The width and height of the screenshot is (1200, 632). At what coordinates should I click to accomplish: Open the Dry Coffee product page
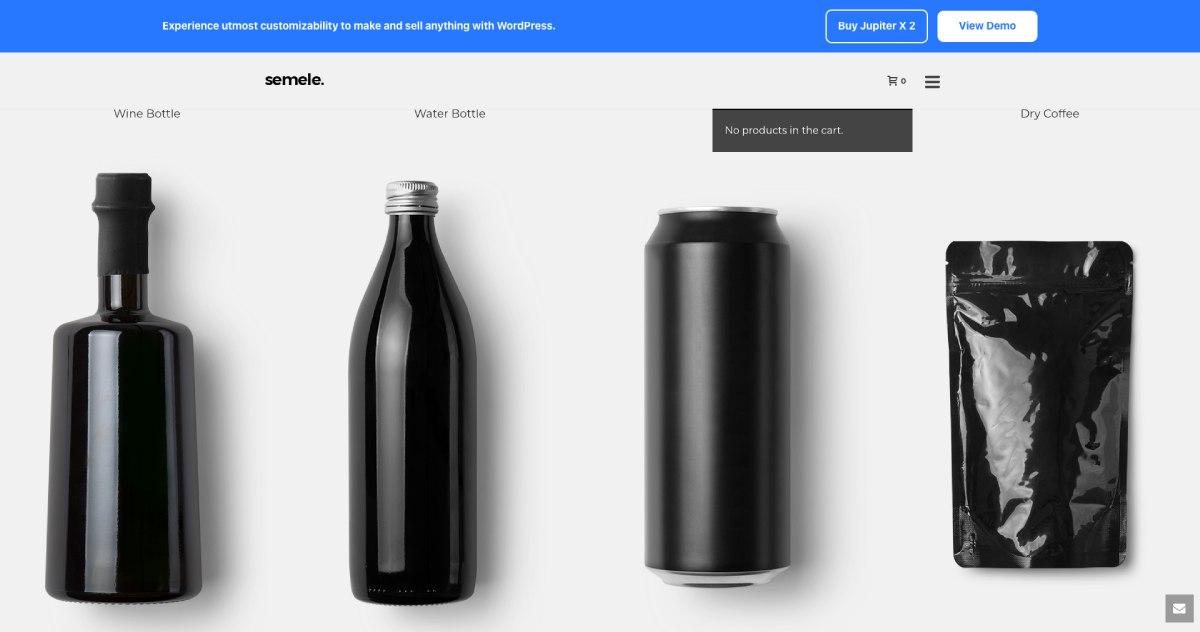coord(1049,113)
